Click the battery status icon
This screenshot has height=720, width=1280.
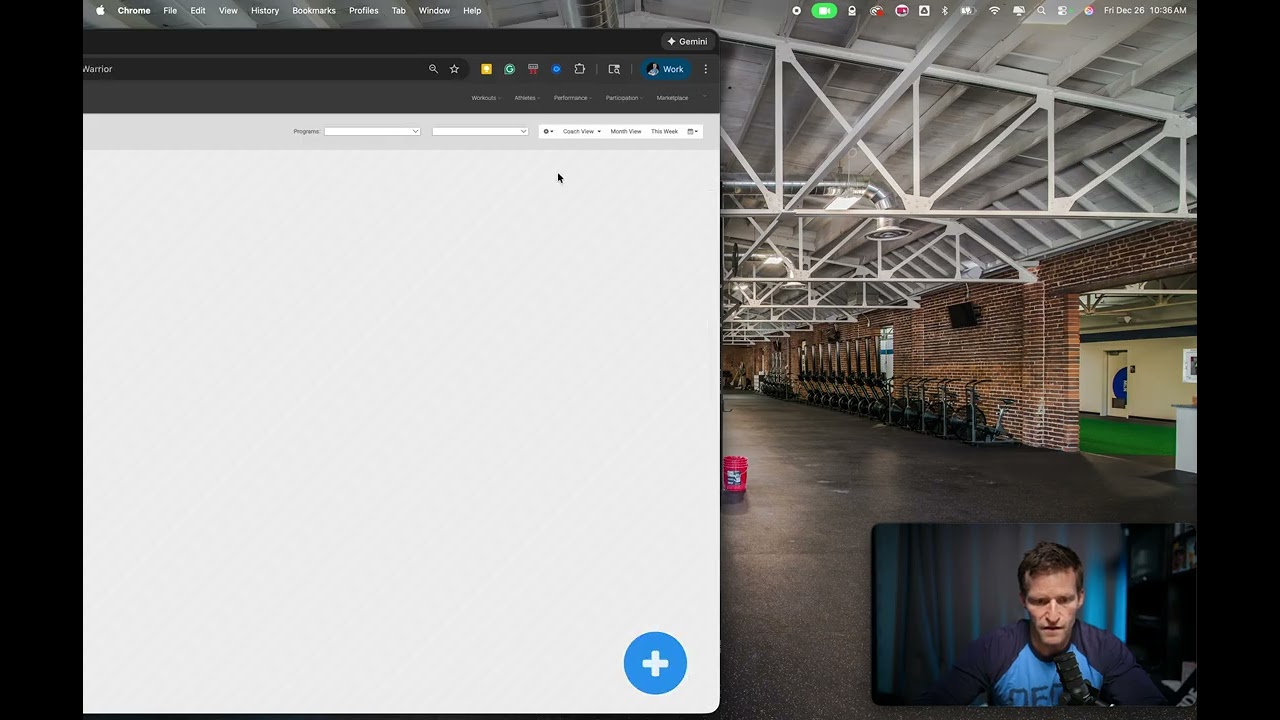[968, 10]
